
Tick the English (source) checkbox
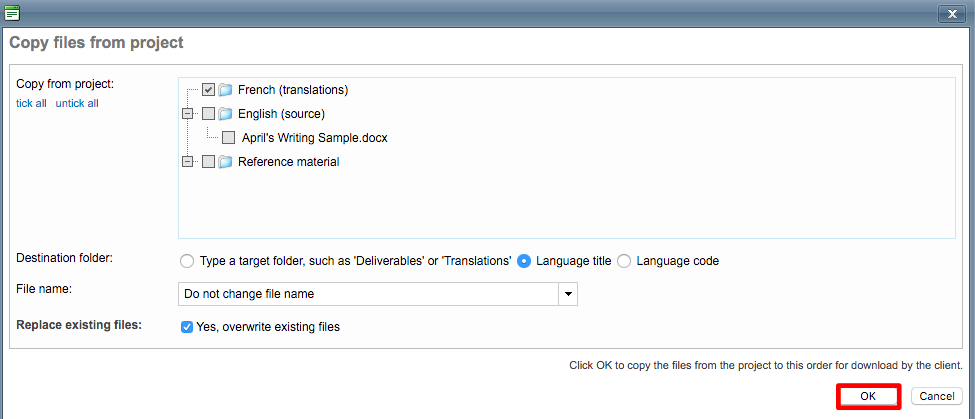point(208,114)
